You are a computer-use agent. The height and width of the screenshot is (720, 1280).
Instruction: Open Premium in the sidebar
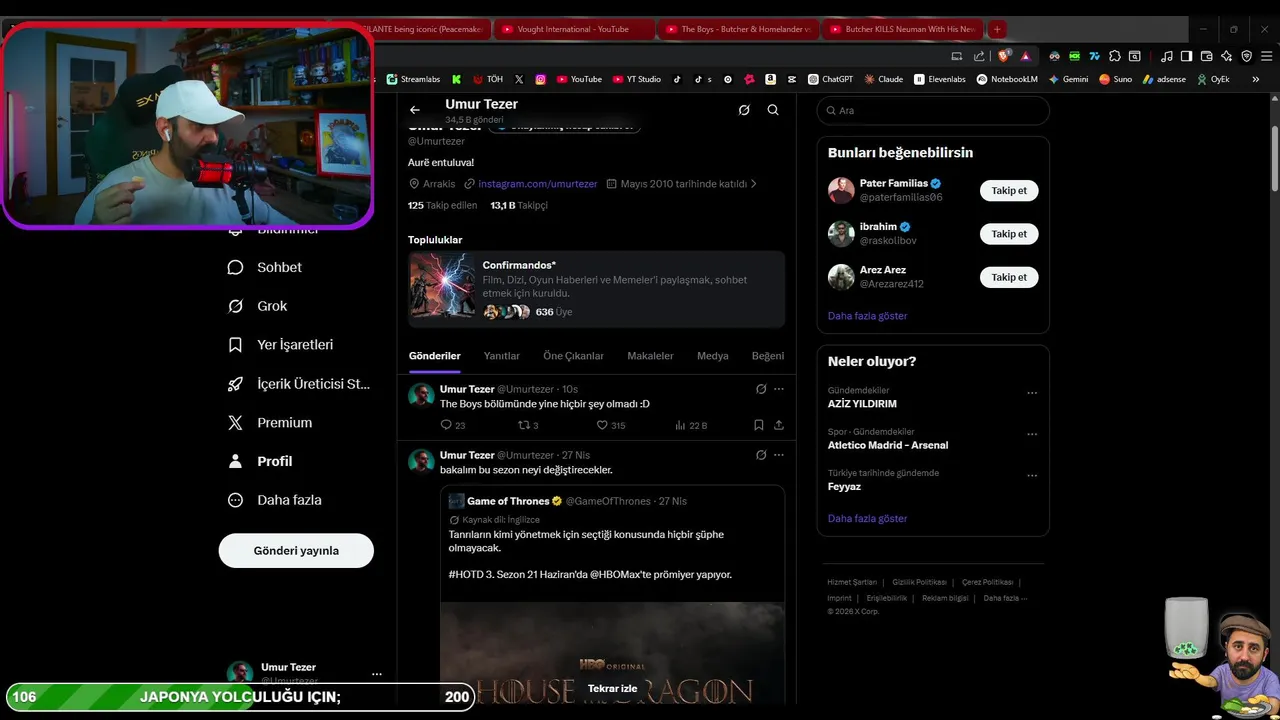270,422
